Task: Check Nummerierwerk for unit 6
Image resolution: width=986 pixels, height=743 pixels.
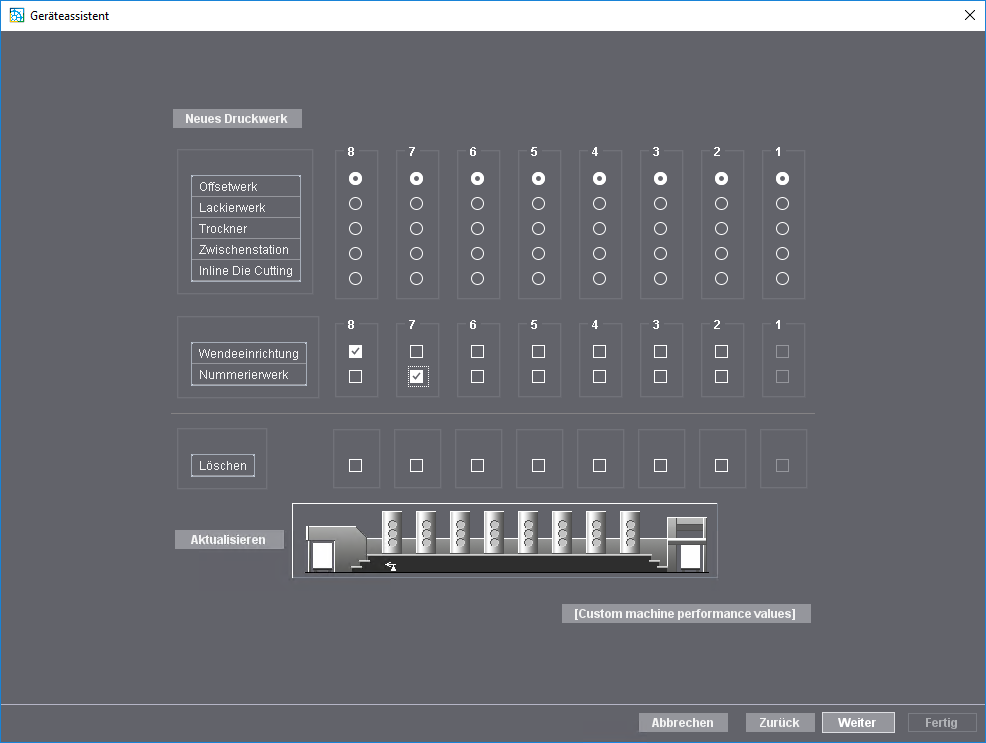Action: click(477, 377)
